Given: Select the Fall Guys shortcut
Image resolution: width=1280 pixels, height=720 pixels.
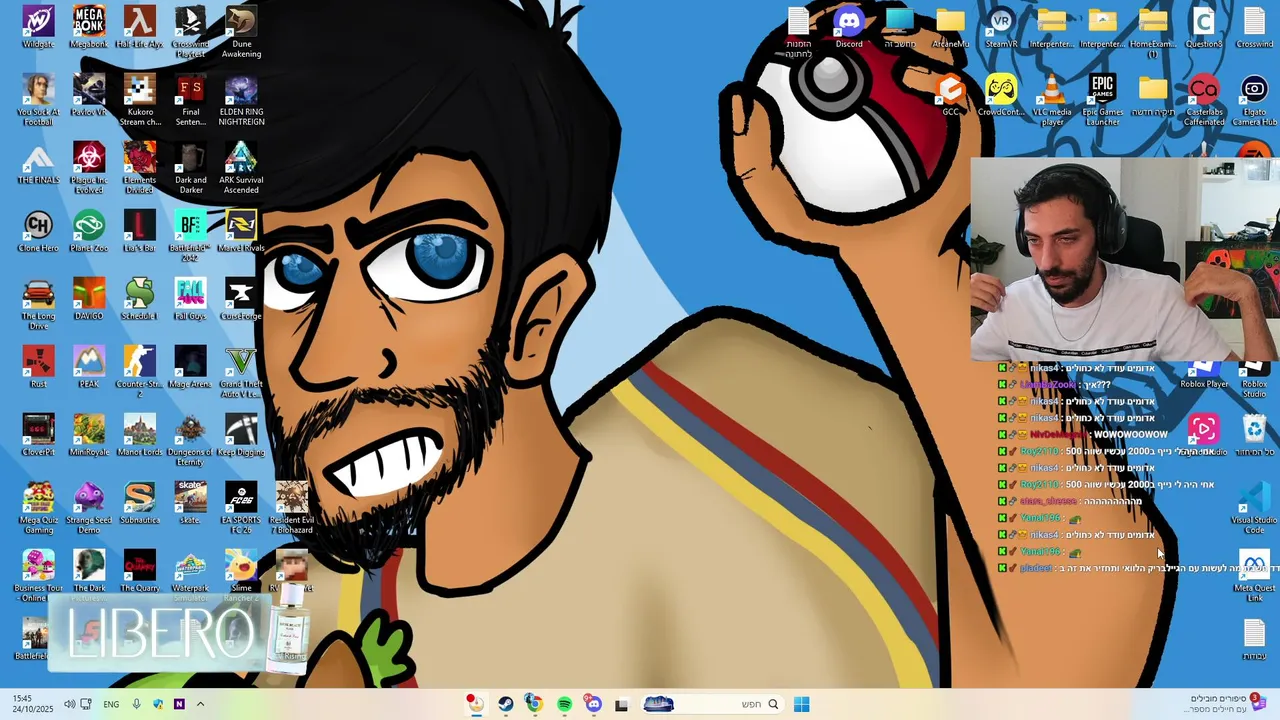Looking at the screenshot, I should pyautogui.click(x=190, y=299).
